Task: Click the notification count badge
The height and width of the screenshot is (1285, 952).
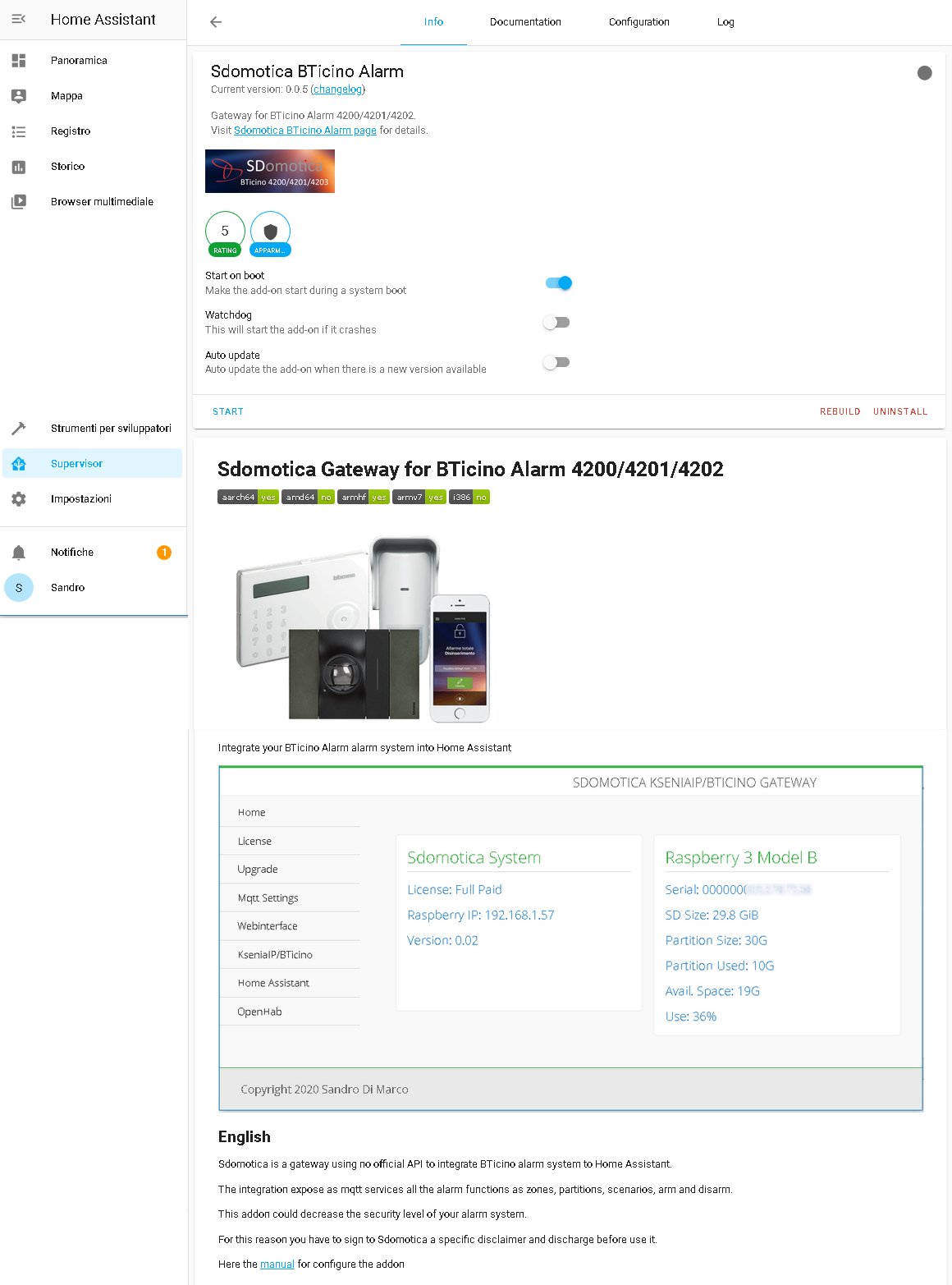Action: click(x=164, y=553)
